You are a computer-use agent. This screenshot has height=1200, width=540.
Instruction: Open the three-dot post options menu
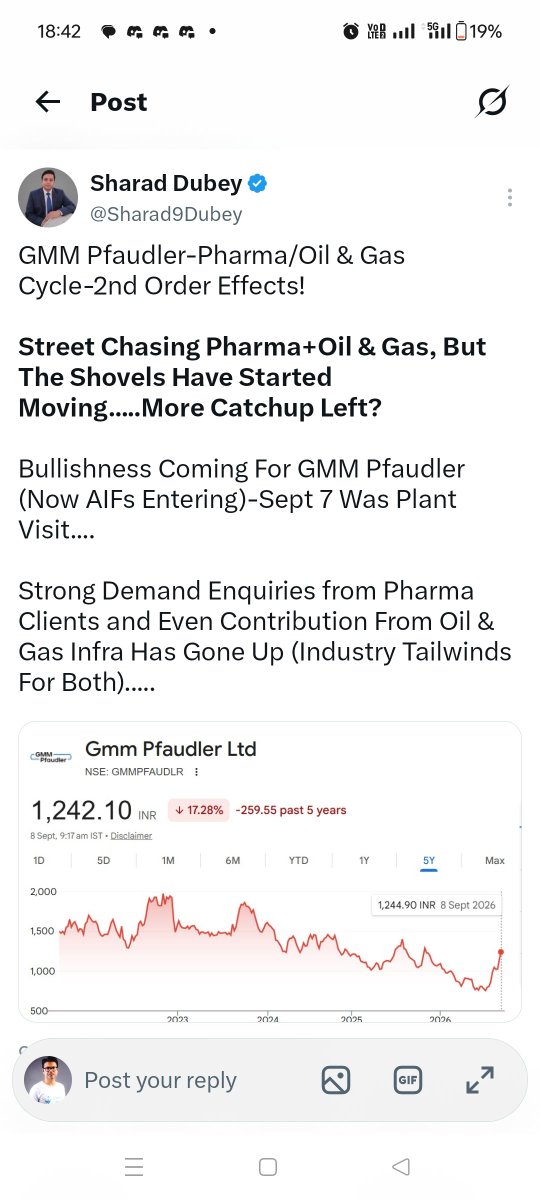pos(510,198)
